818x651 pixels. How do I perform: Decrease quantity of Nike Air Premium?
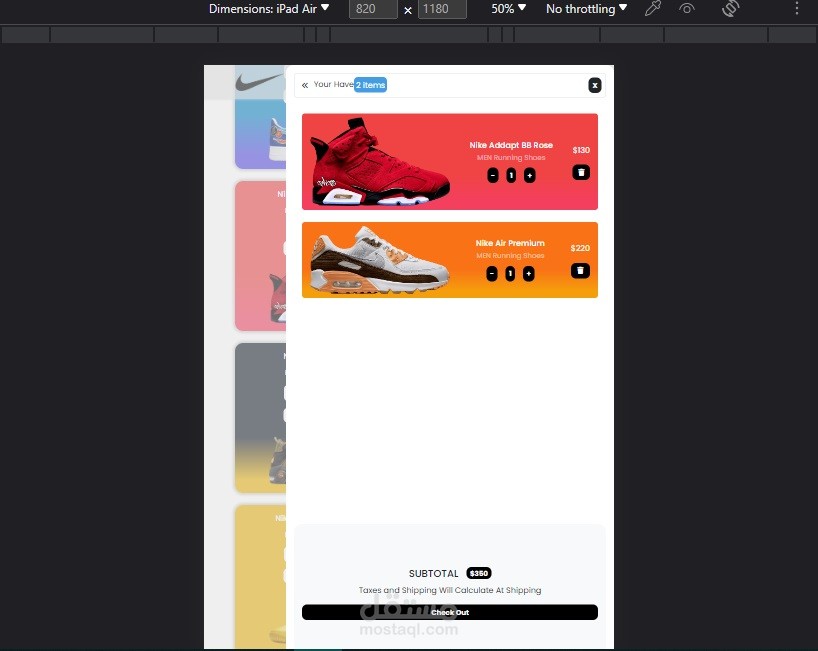[492, 274]
